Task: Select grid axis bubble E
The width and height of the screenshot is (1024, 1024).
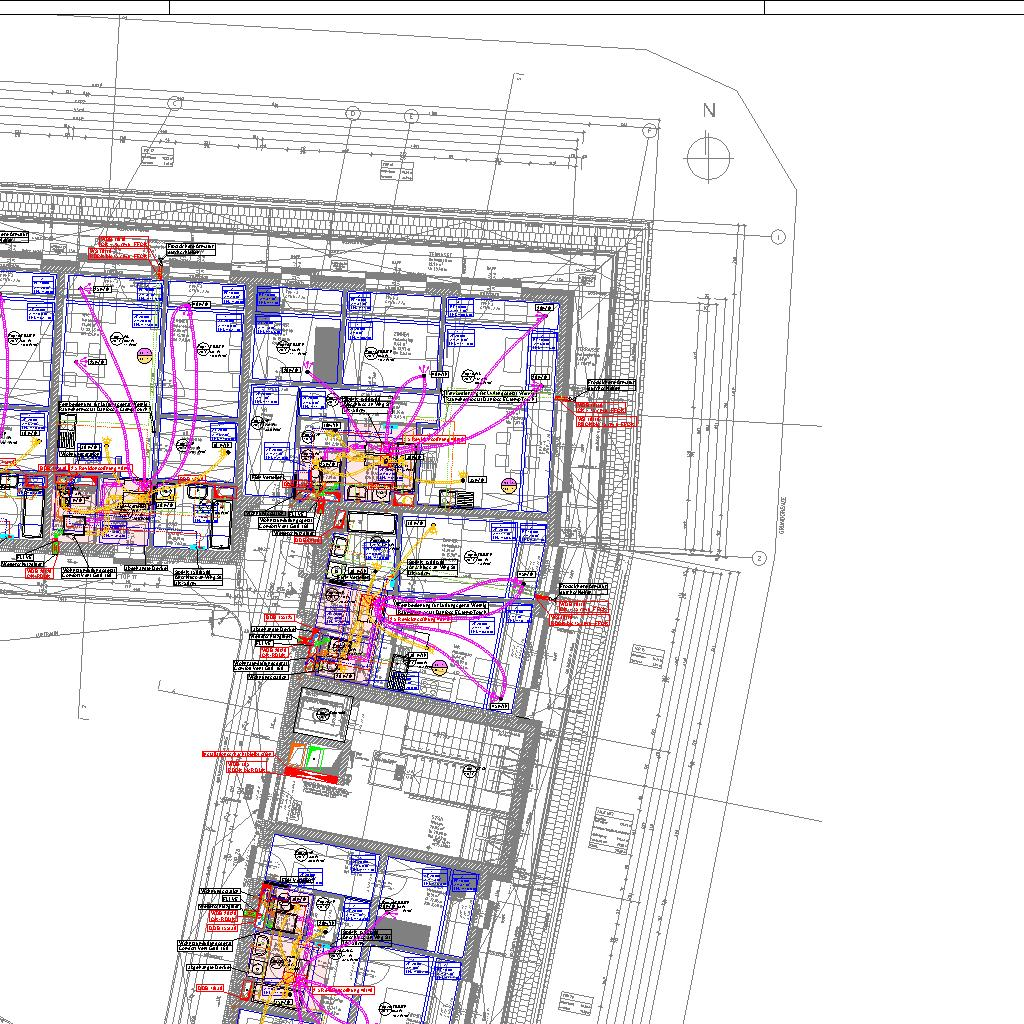Action: pyautogui.click(x=411, y=116)
